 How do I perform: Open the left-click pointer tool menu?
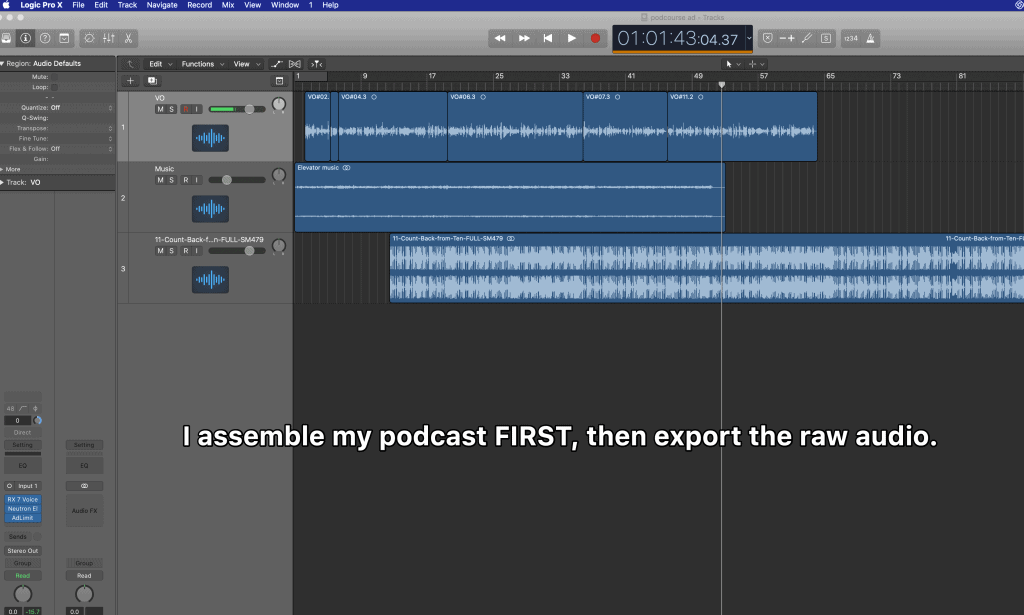pyautogui.click(x=733, y=64)
